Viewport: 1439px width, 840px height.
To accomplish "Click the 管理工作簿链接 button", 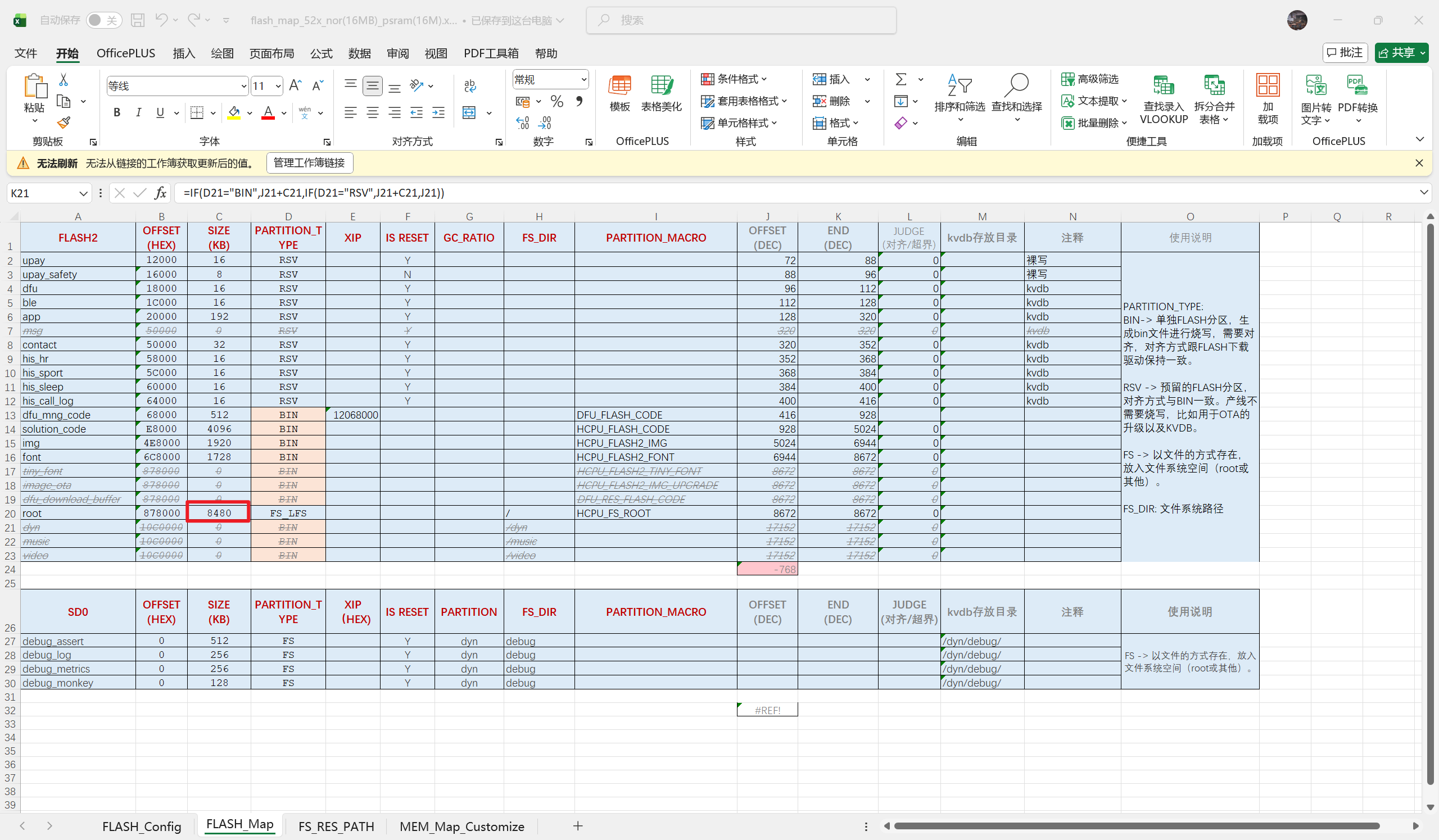I will [309, 163].
